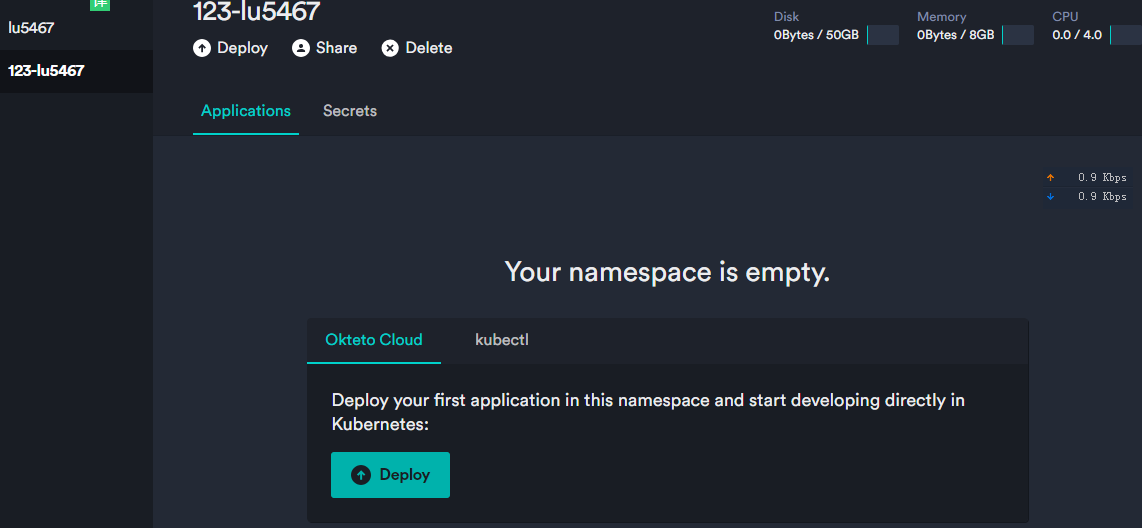1142x528 pixels.
Task: Click the "0.0 / 4.0" CPU value
Action: [x=1077, y=35]
